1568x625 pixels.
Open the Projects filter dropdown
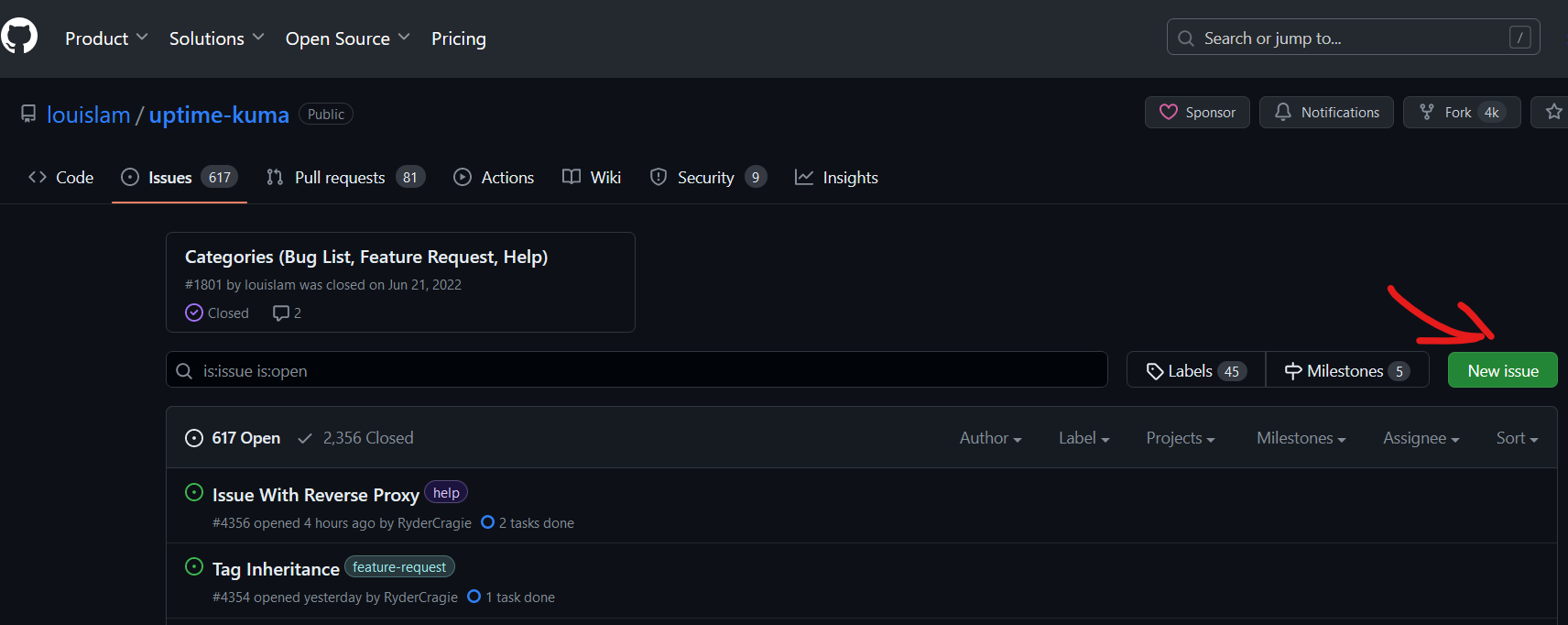coord(1181,438)
